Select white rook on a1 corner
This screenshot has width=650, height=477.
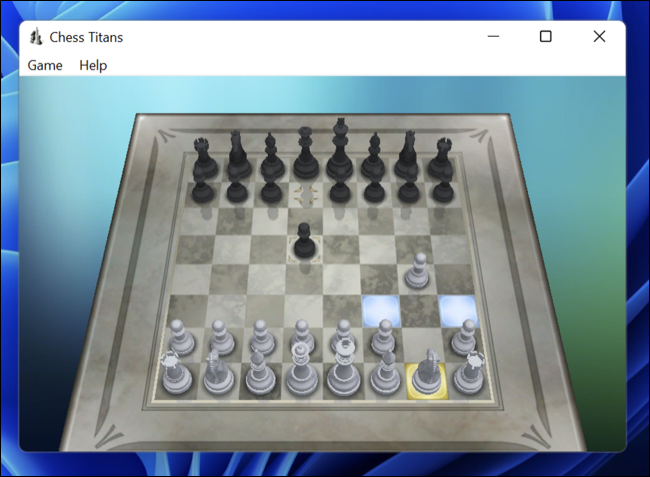(x=177, y=372)
